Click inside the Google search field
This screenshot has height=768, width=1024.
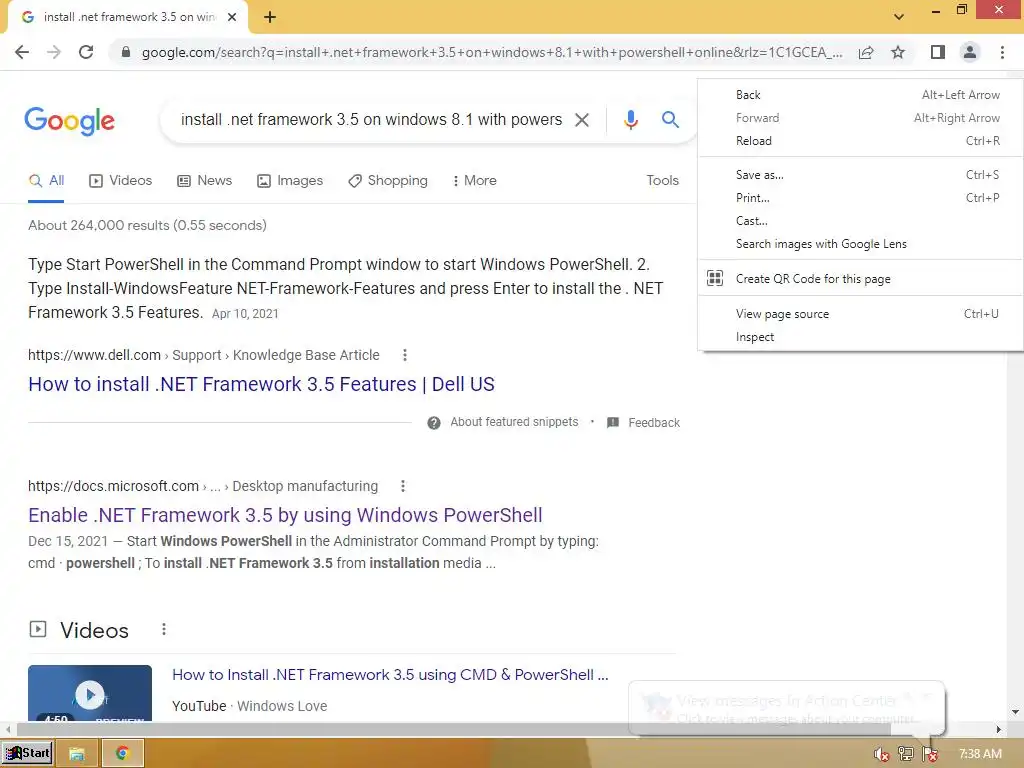371,120
